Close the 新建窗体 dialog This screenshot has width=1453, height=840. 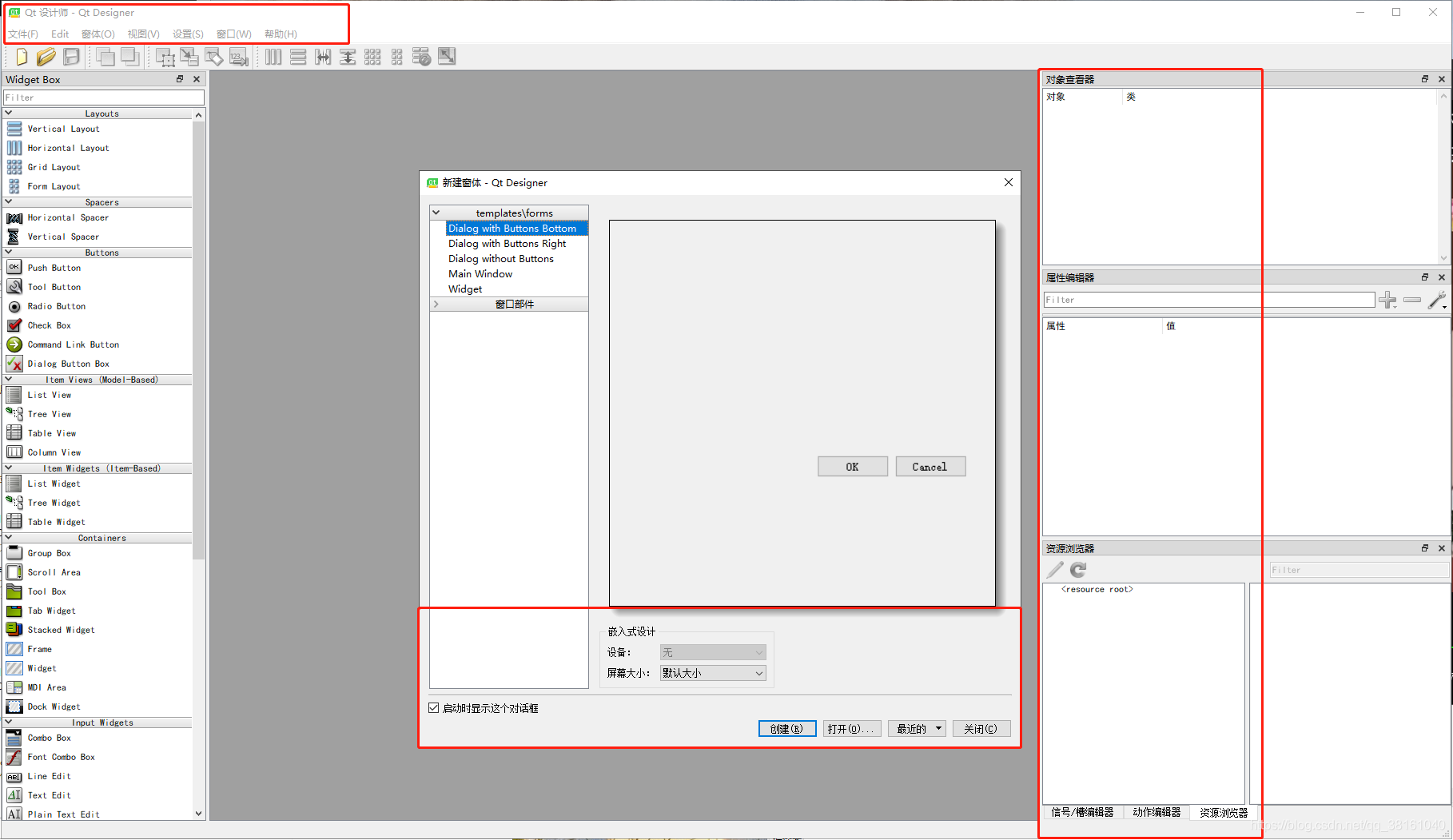pyautogui.click(x=1009, y=182)
